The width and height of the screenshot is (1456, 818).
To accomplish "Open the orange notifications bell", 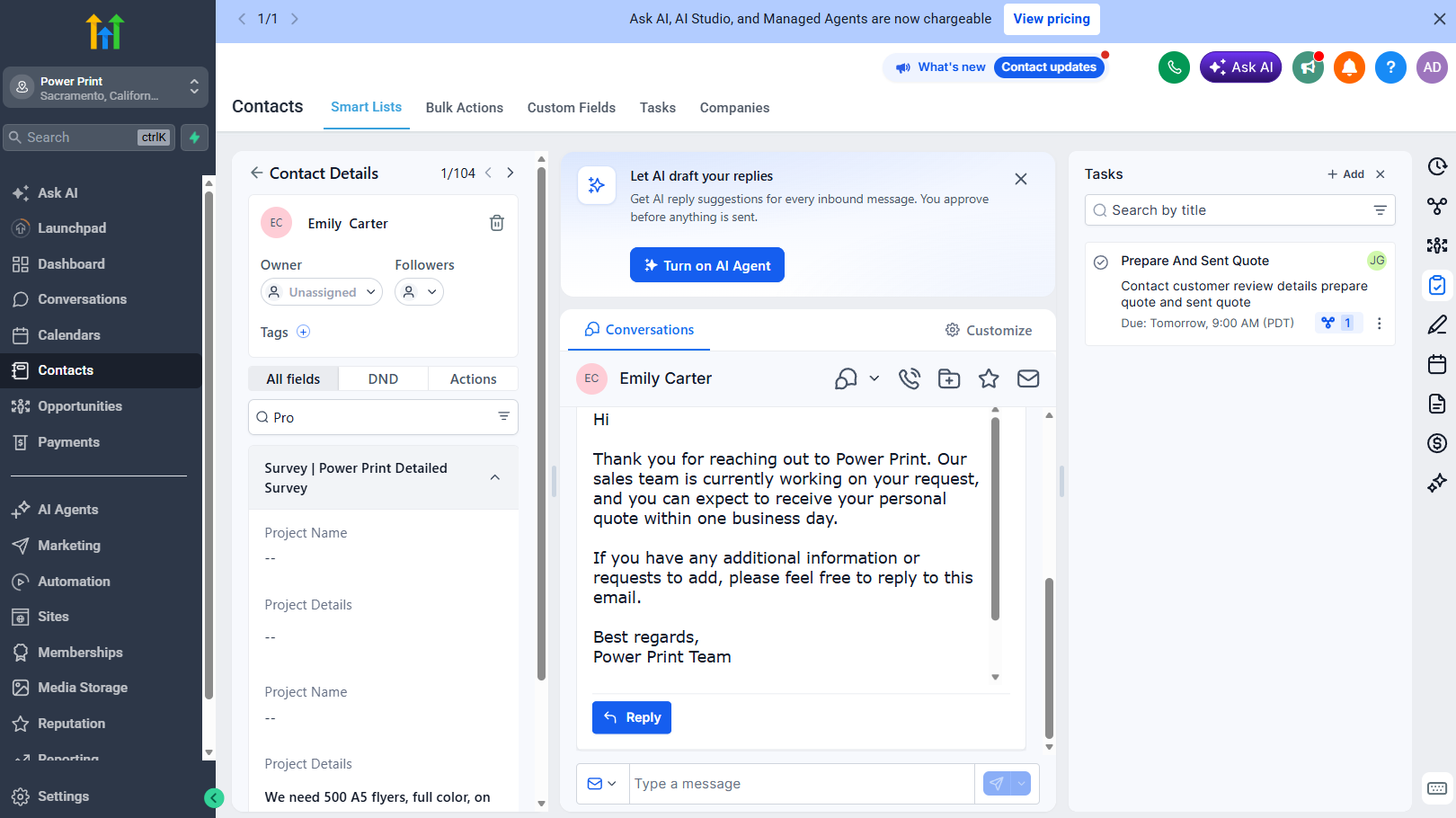I will pyautogui.click(x=1349, y=67).
